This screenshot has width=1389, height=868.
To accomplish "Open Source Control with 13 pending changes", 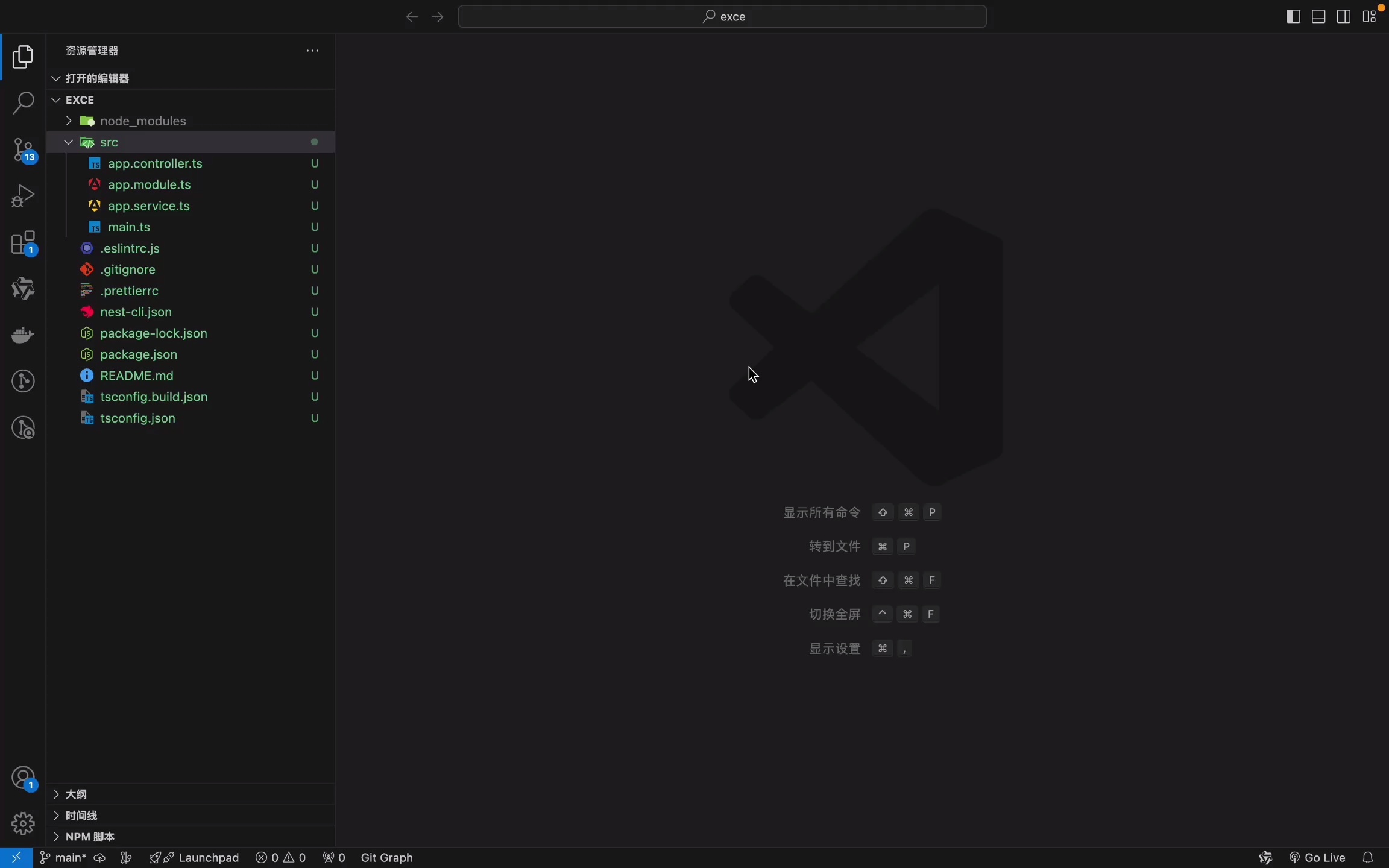I will pos(23,150).
